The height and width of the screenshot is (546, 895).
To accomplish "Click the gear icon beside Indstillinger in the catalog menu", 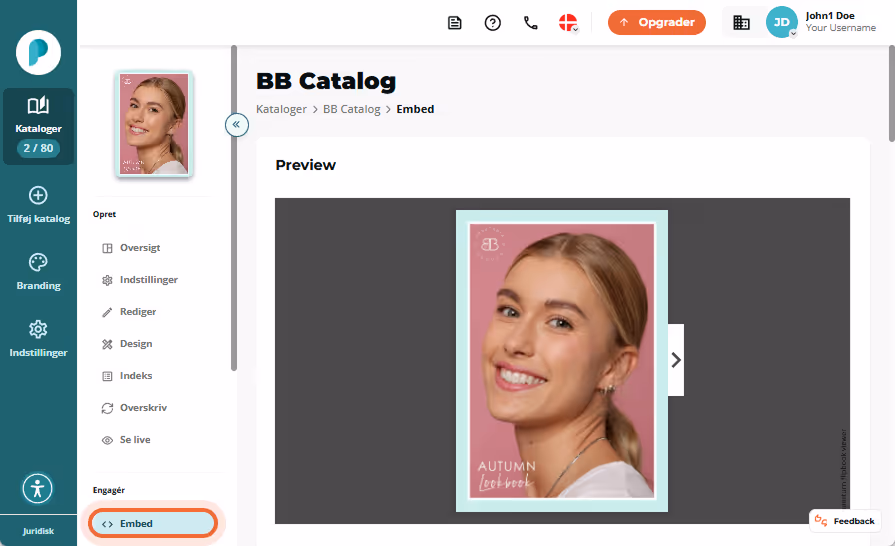I will (x=107, y=280).
